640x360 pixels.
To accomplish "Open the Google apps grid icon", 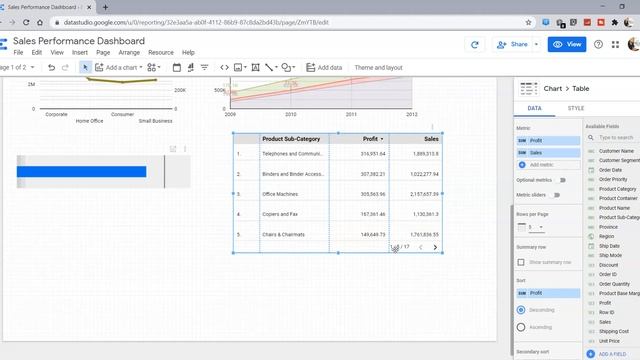I will 616,44.
